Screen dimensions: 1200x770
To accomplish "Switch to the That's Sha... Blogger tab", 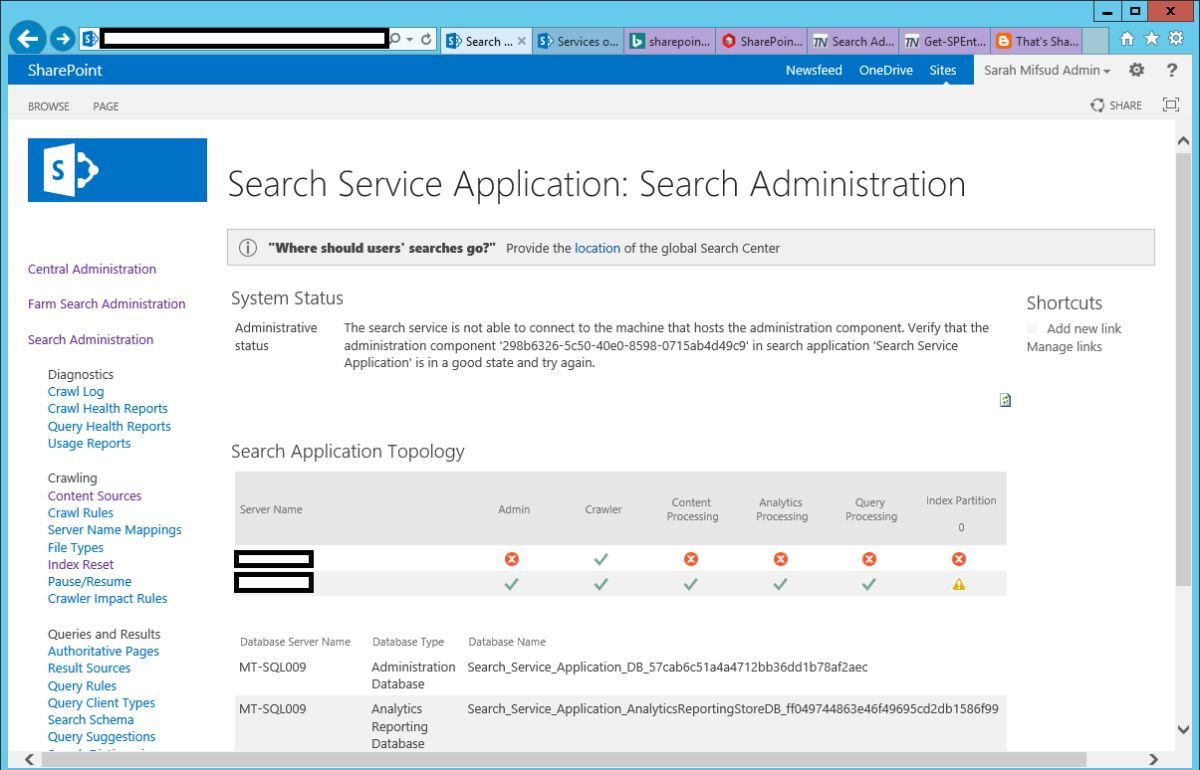I will [x=1036, y=41].
